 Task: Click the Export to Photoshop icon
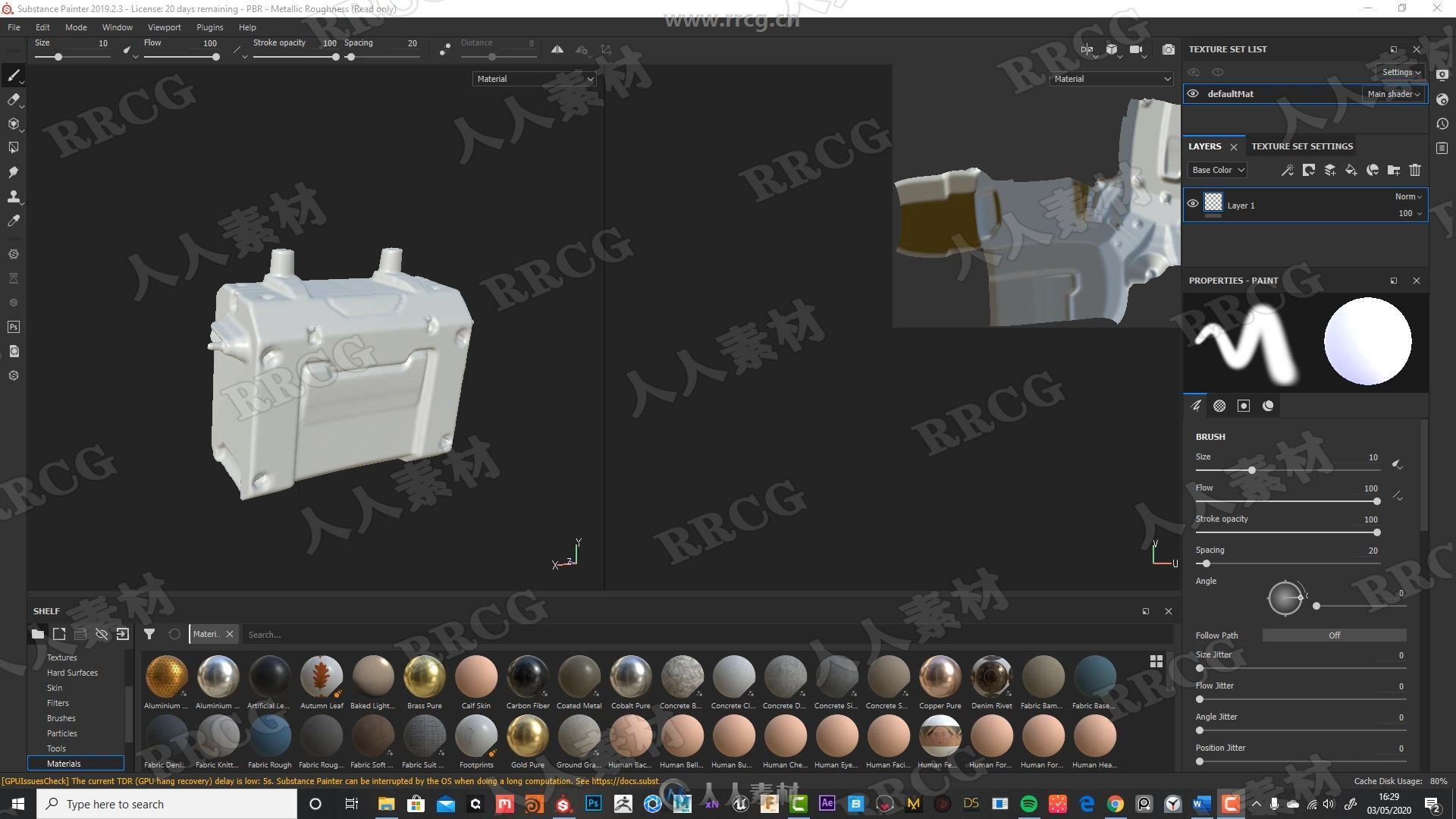(x=13, y=327)
